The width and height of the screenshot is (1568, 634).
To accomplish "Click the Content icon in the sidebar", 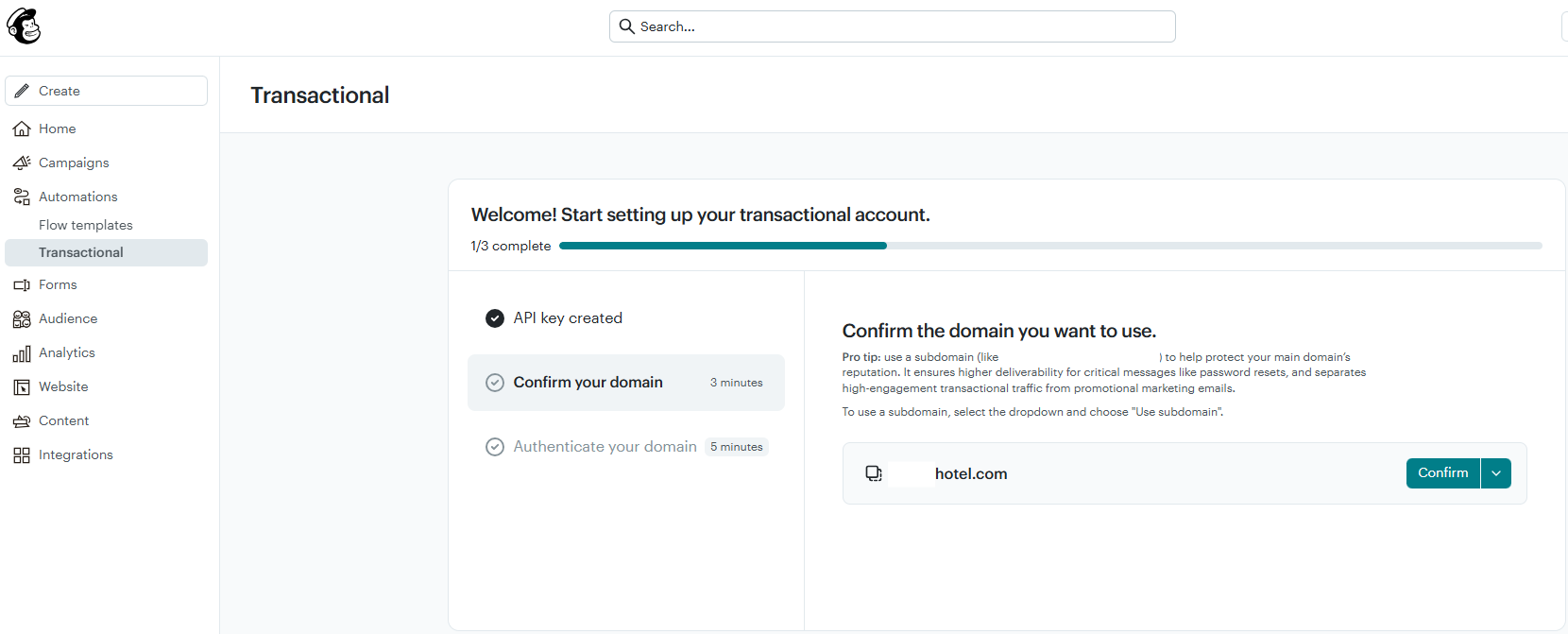I will point(22,421).
